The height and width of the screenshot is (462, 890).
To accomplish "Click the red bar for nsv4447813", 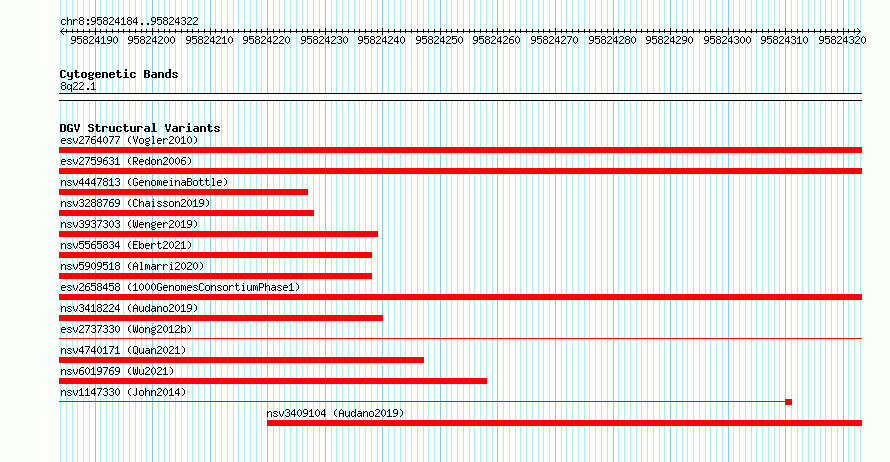I will click(183, 192).
